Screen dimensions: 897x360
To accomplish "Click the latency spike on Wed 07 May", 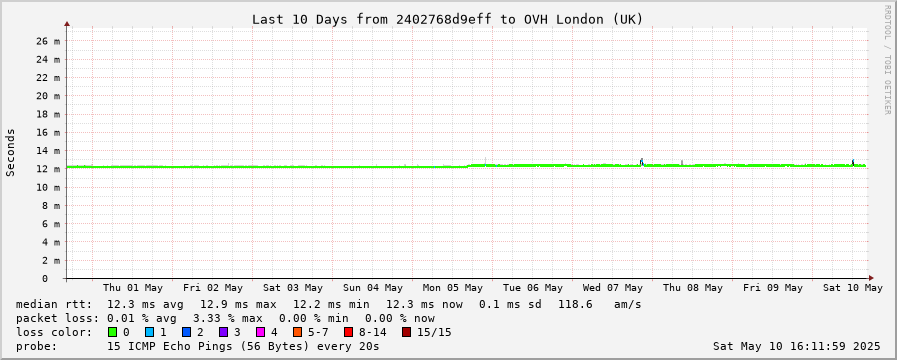I will pos(641,162).
